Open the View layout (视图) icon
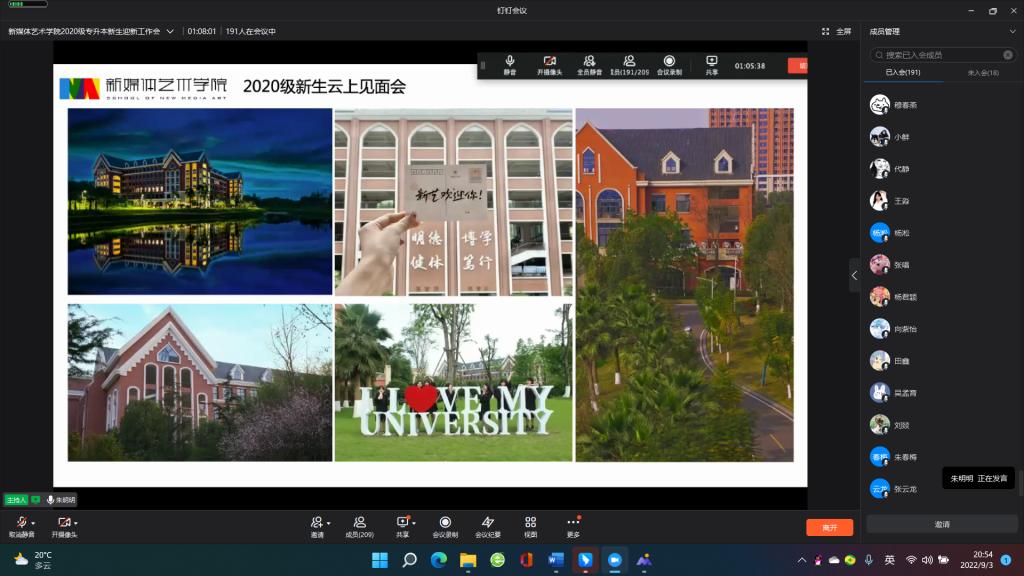The height and width of the screenshot is (576, 1024). (531, 526)
